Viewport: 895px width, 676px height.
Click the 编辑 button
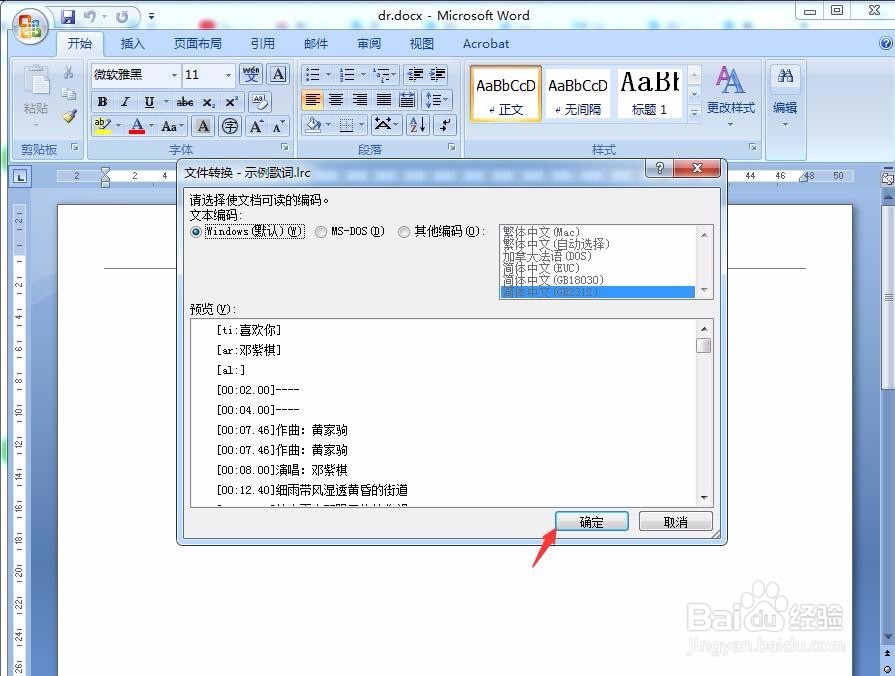(785, 94)
